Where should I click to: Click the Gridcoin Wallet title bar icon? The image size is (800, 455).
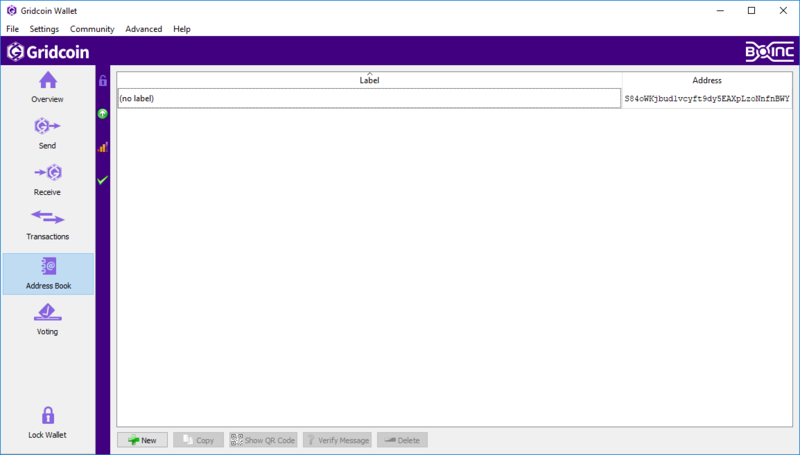click(11, 11)
